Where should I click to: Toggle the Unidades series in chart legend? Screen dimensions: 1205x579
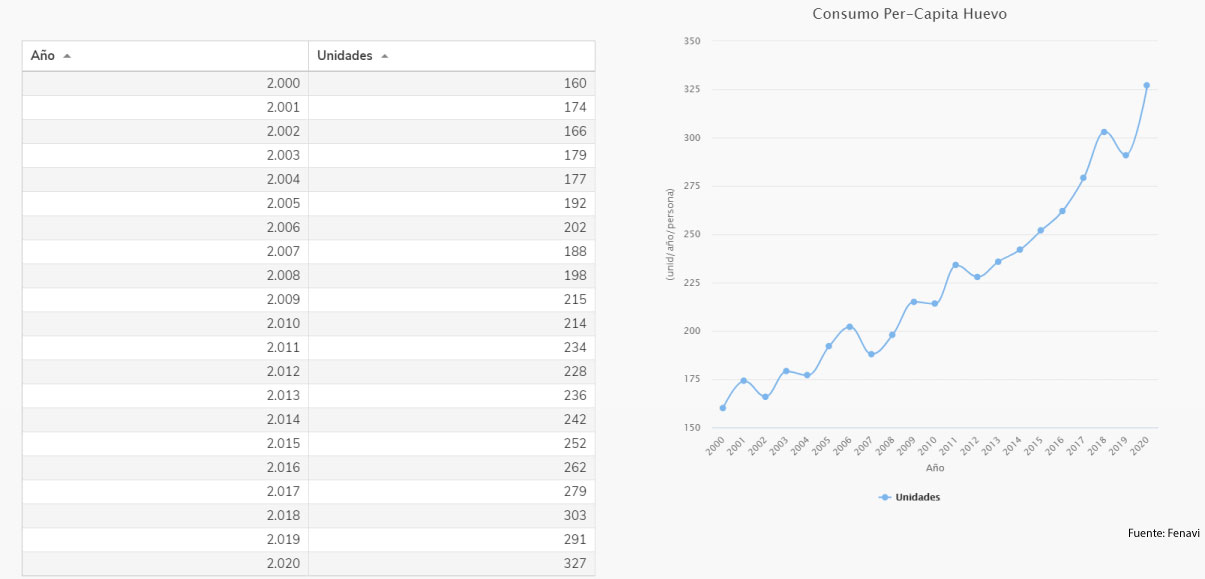click(x=917, y=497)
